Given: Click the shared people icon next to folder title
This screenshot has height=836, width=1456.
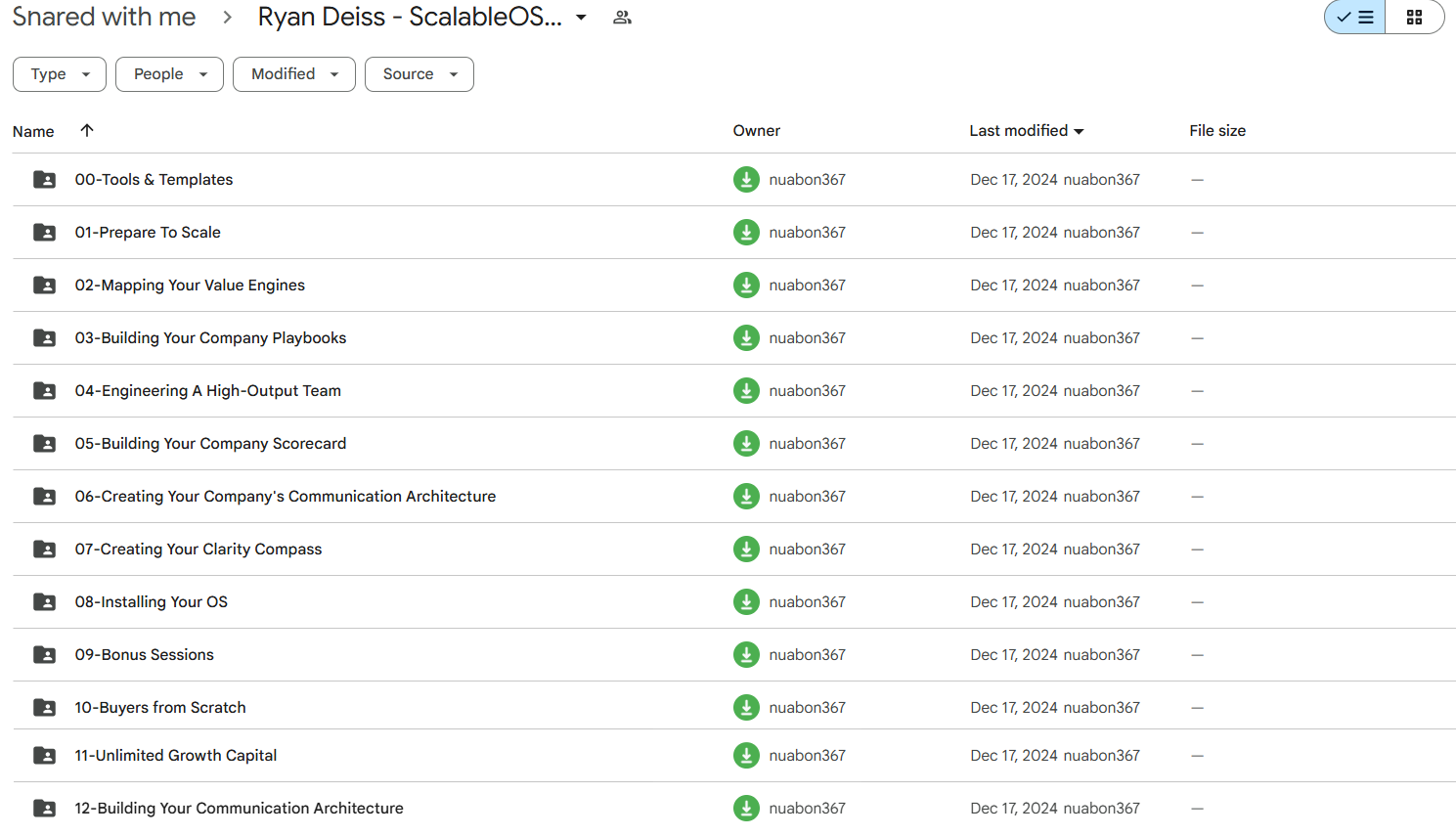Looking at the screenshot, I should pos(622,18).
